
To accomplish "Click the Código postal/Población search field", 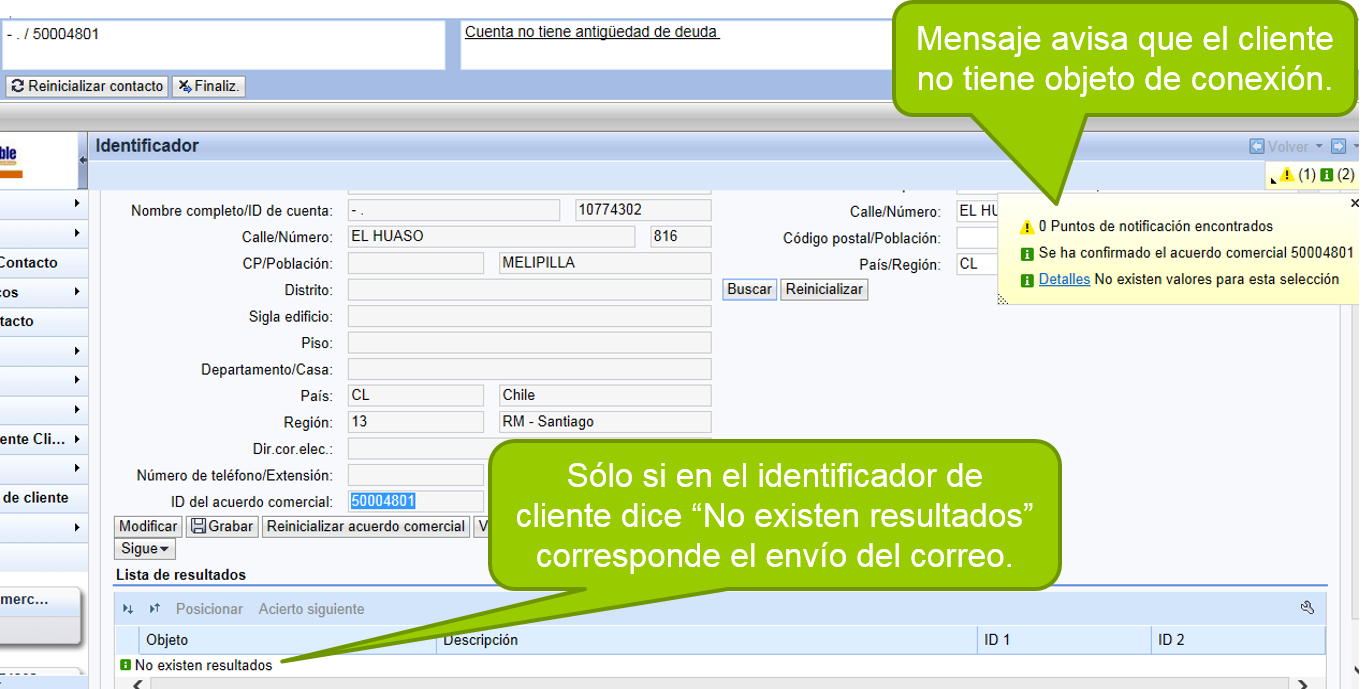I will tap(977, 238).
